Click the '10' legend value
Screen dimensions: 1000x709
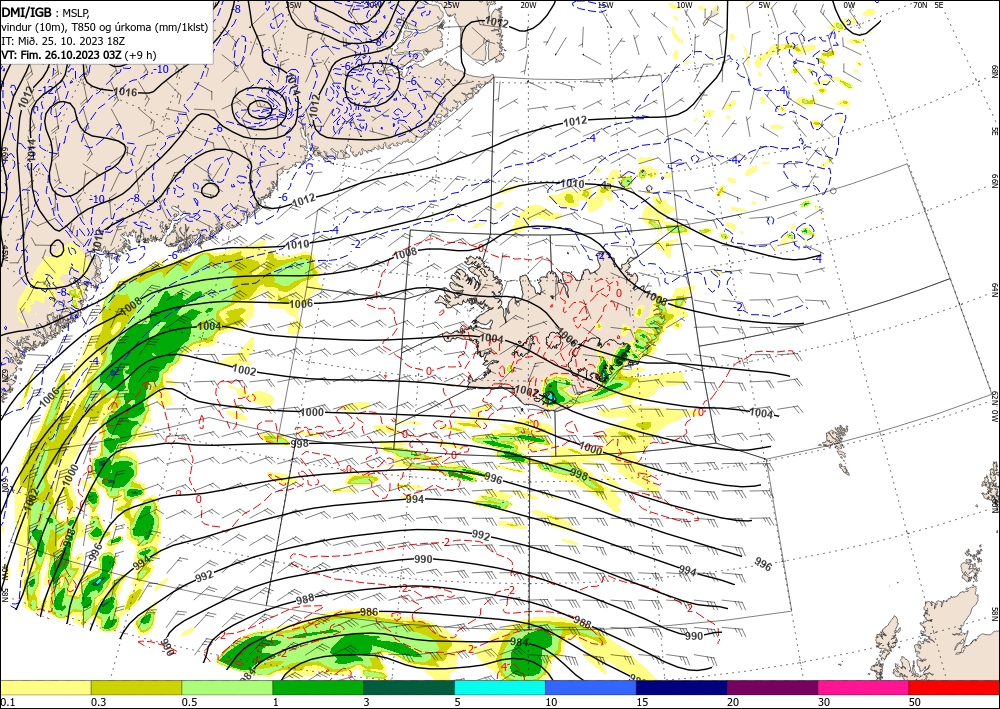coord(551,702)
